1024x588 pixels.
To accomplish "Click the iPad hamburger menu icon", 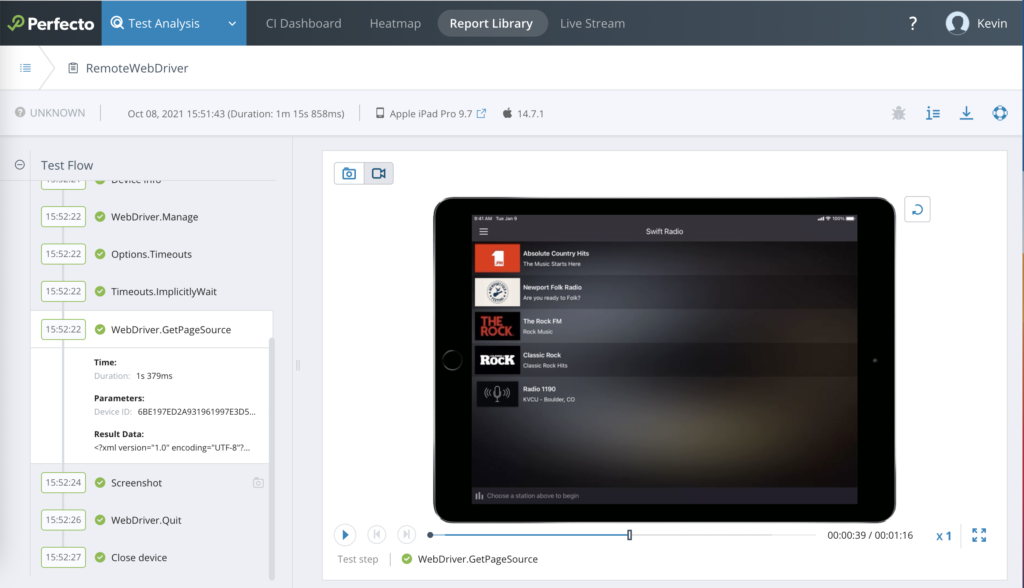I will coord(484,231).
